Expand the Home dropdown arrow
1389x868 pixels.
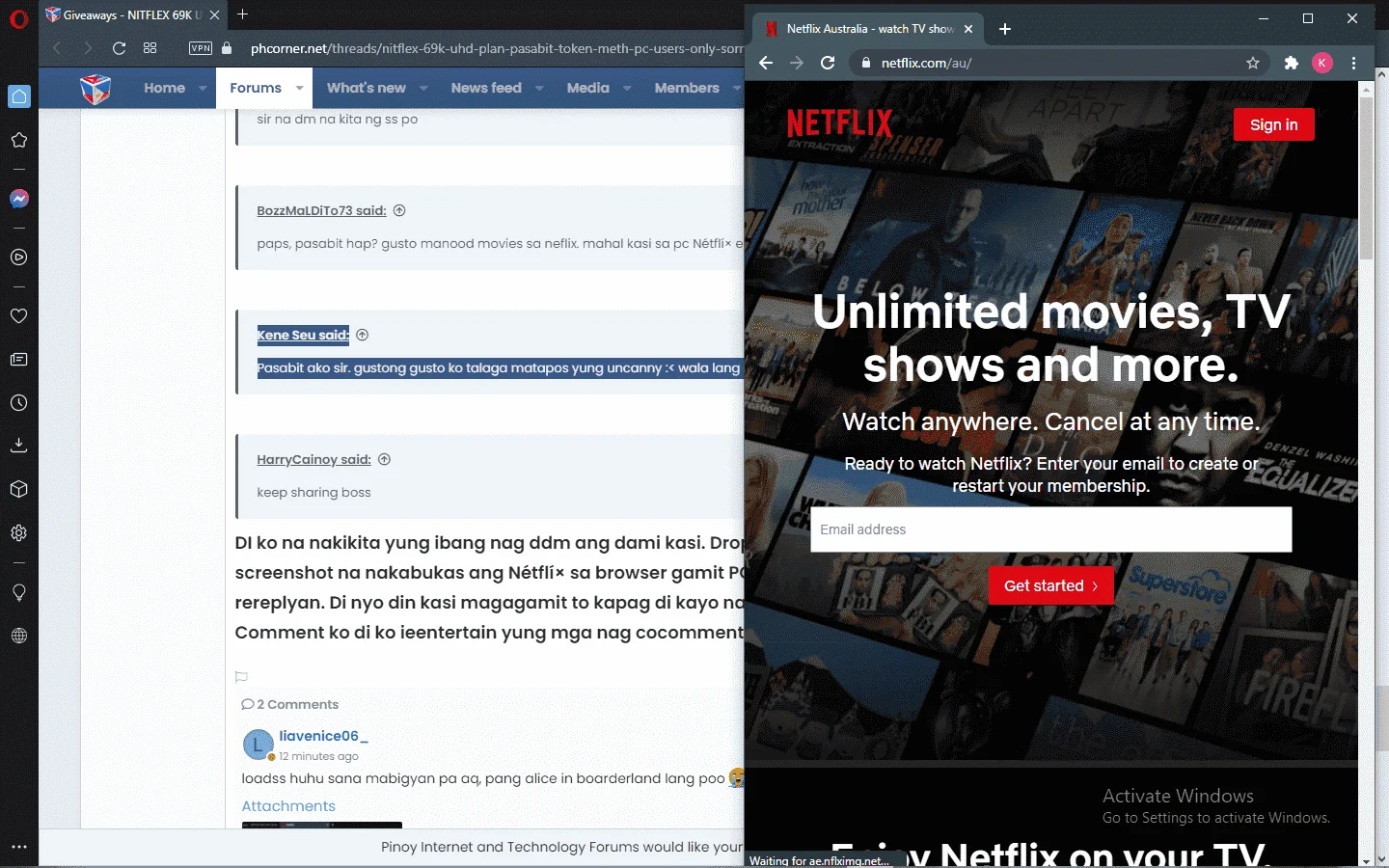click(x=203, y=88)
